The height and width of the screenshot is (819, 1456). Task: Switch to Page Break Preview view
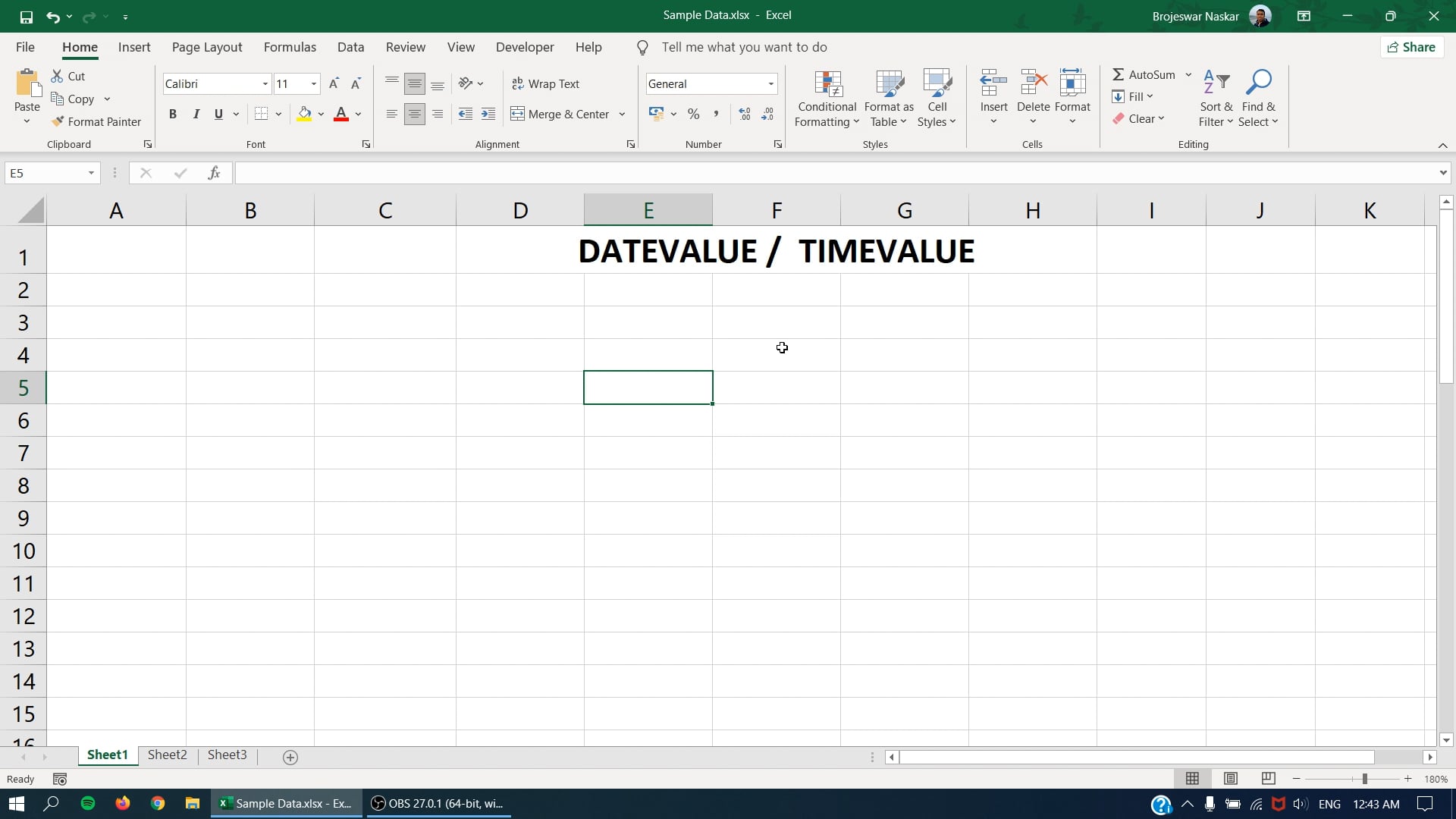[x=1268, y=779]
